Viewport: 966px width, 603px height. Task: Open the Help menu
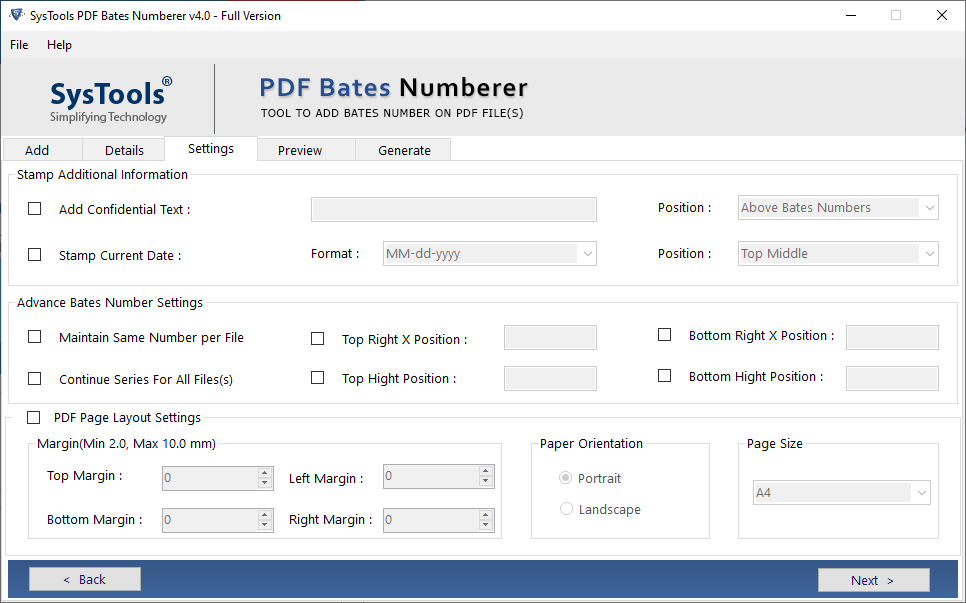[x=59, y=44]
